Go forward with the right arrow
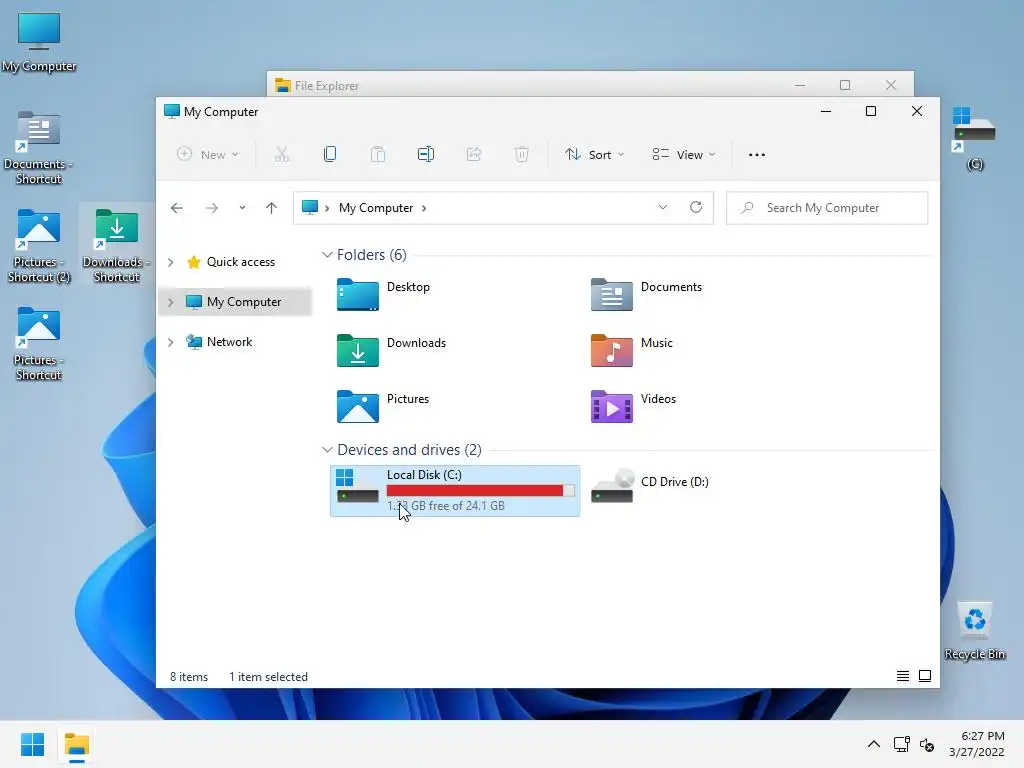1024x768 pixels. (212, 208)
